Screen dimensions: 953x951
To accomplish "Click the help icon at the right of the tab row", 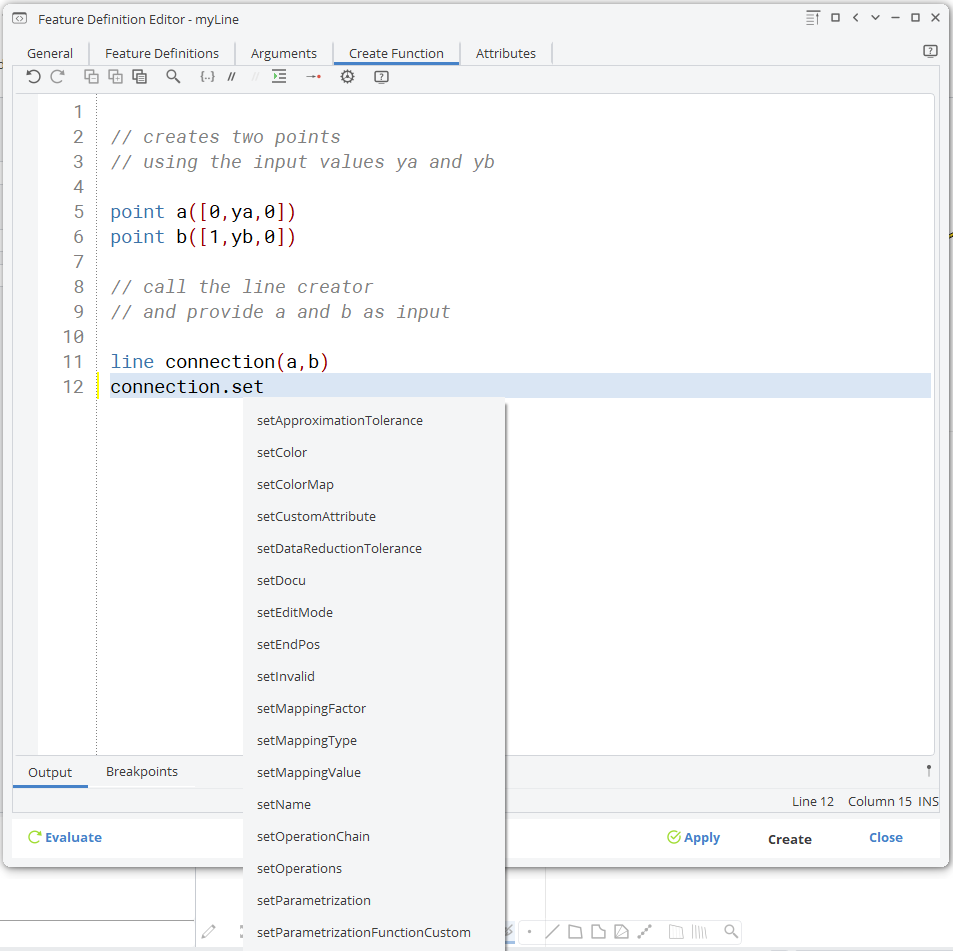I will pyautogui.click(x=930, y=51).
